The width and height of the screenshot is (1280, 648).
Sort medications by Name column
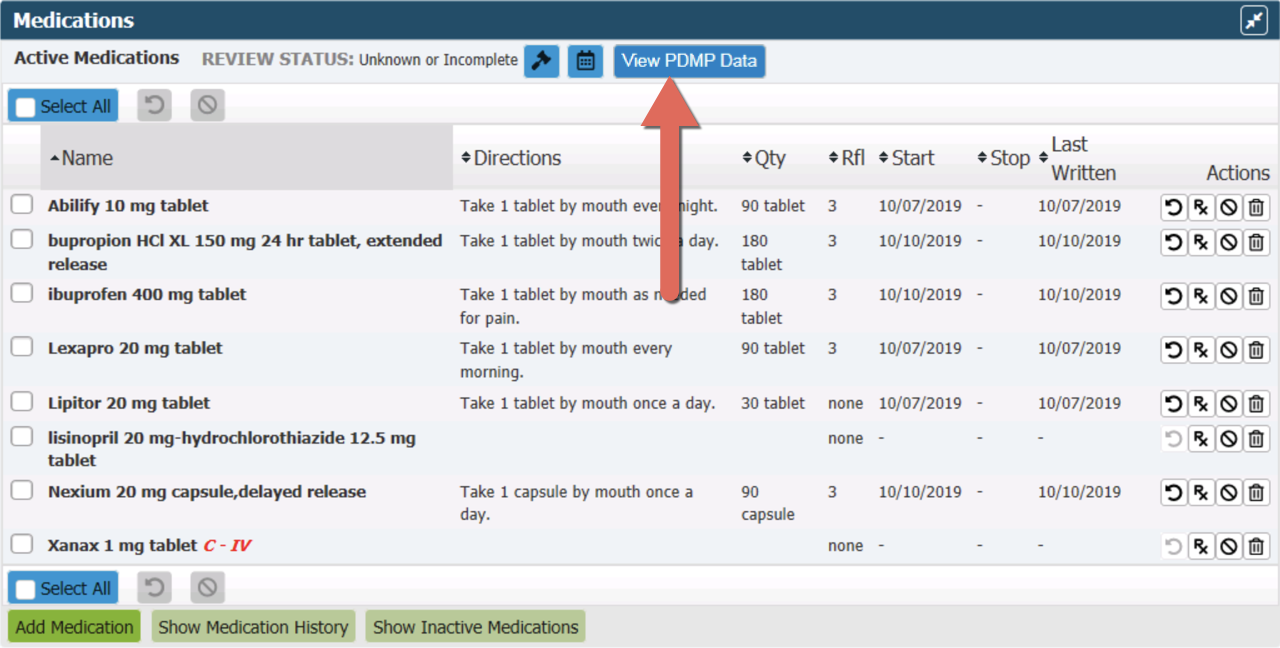tap(87, 158)
